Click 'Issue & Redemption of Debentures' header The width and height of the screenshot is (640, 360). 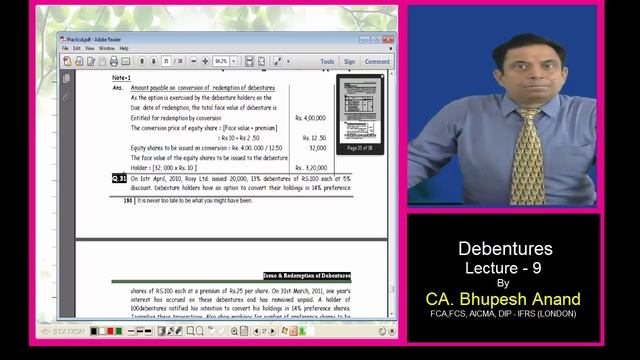click(307, 276)
